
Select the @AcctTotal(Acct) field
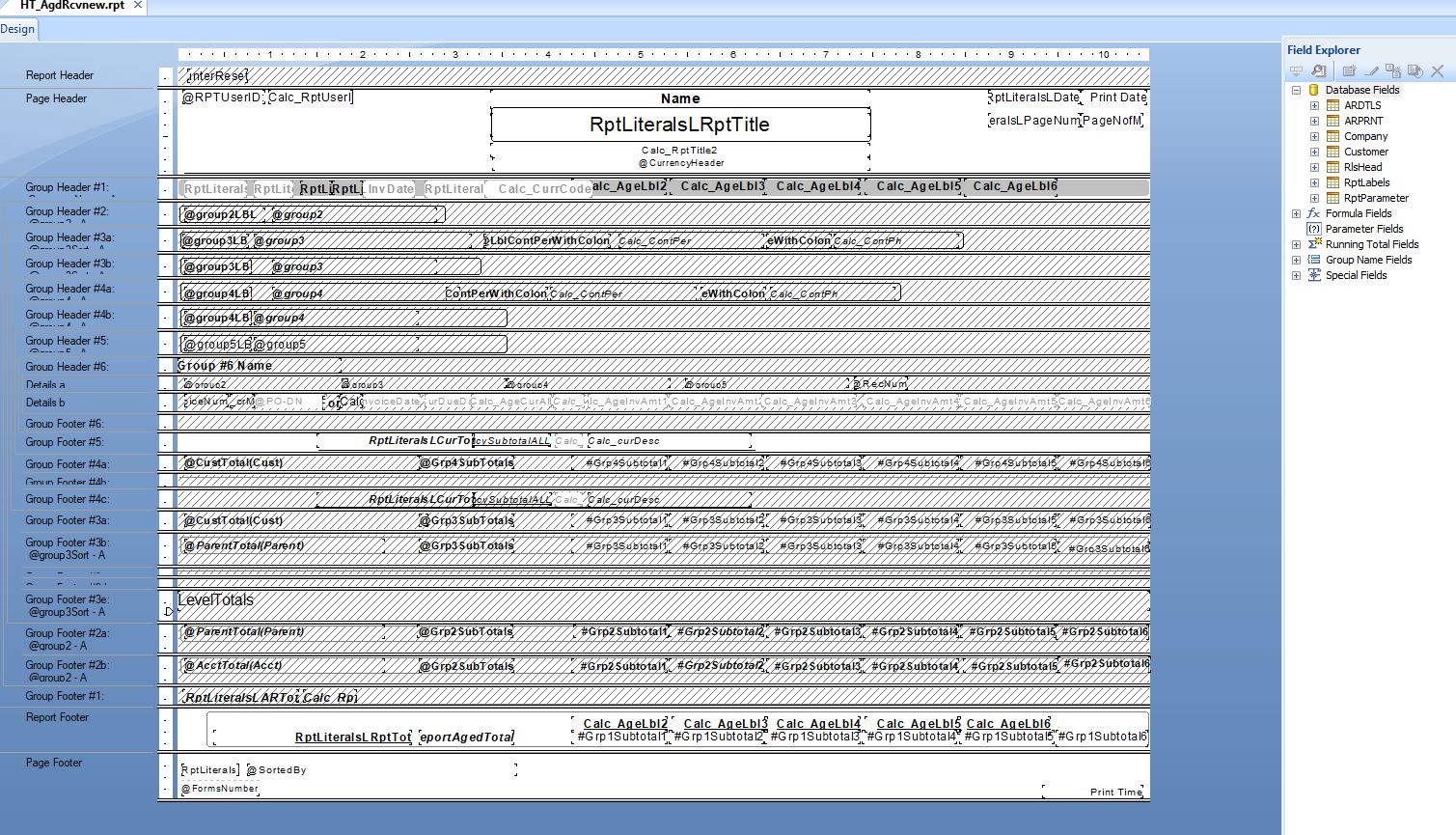(x=284, y=666)
